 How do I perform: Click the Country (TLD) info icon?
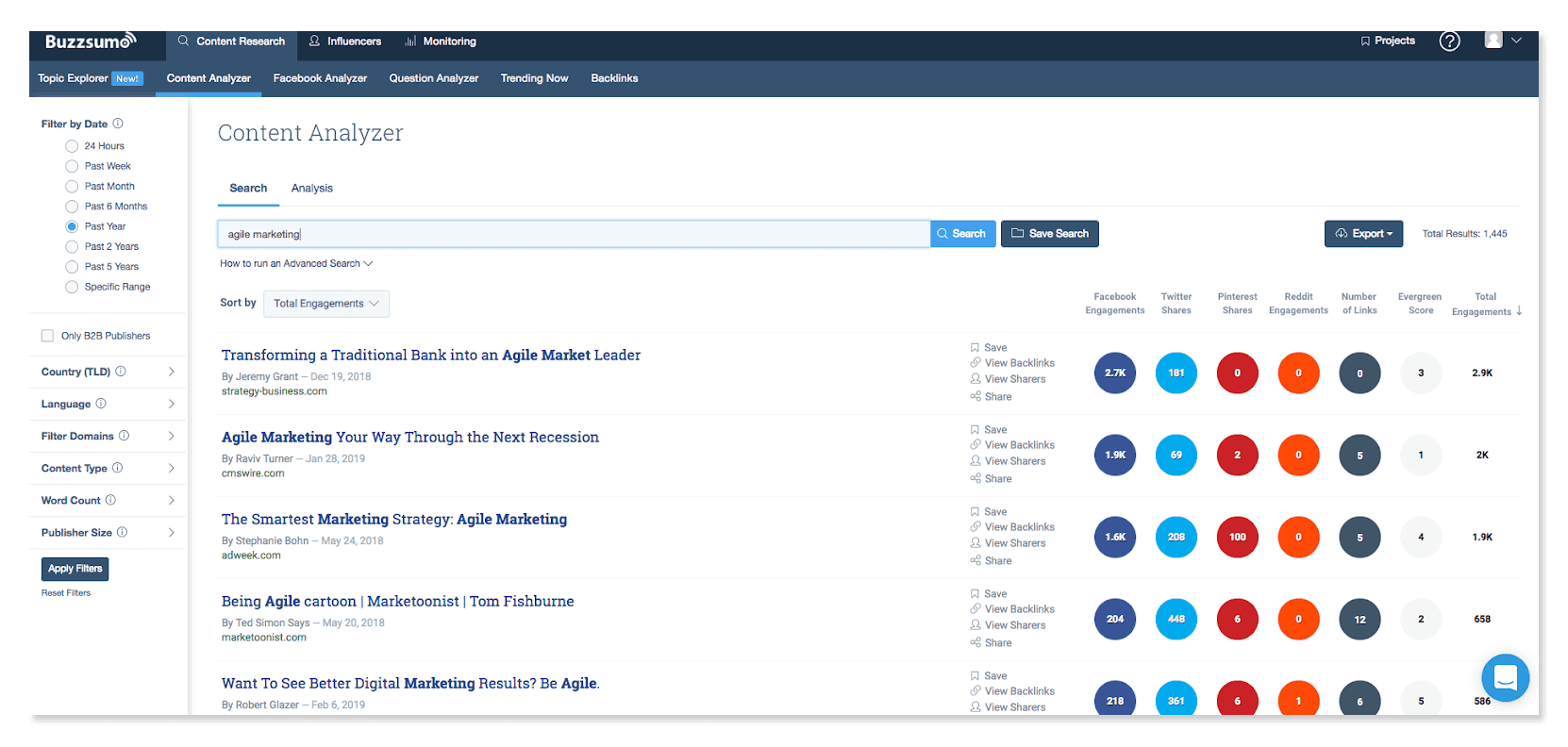(x=121, y=372)
